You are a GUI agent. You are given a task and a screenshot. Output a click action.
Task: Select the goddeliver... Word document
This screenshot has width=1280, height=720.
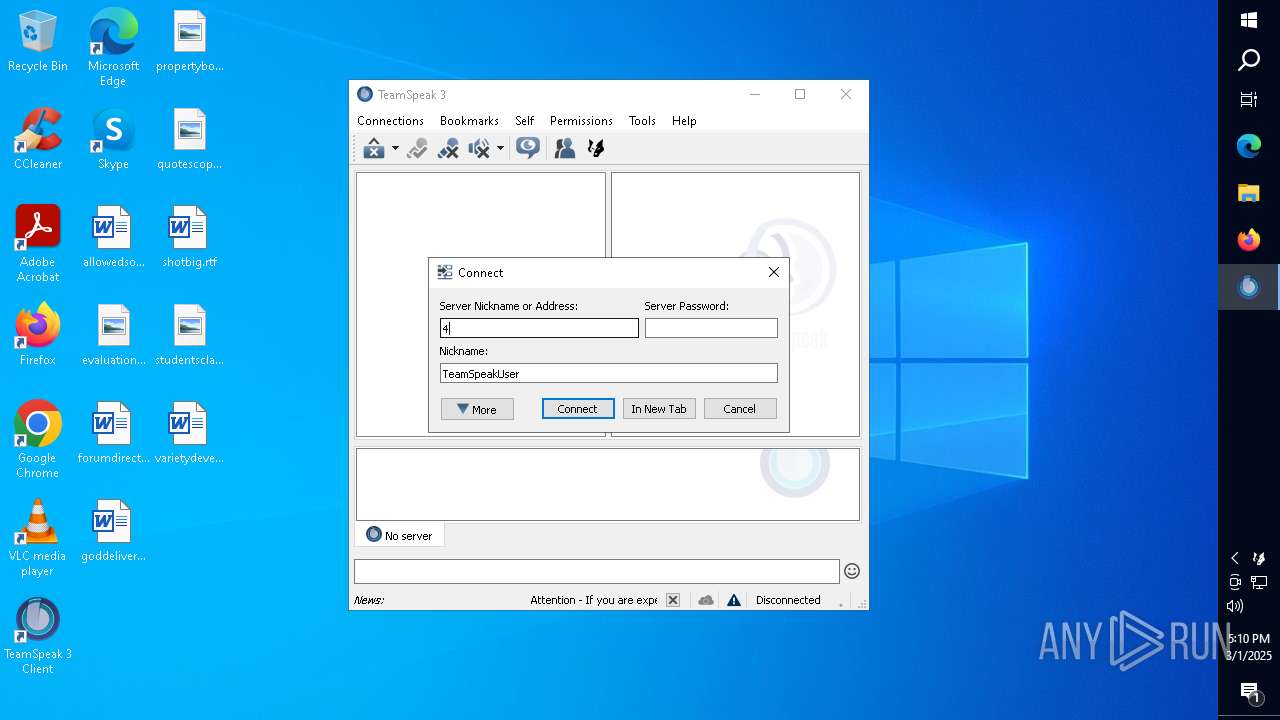tap(113, 531)
